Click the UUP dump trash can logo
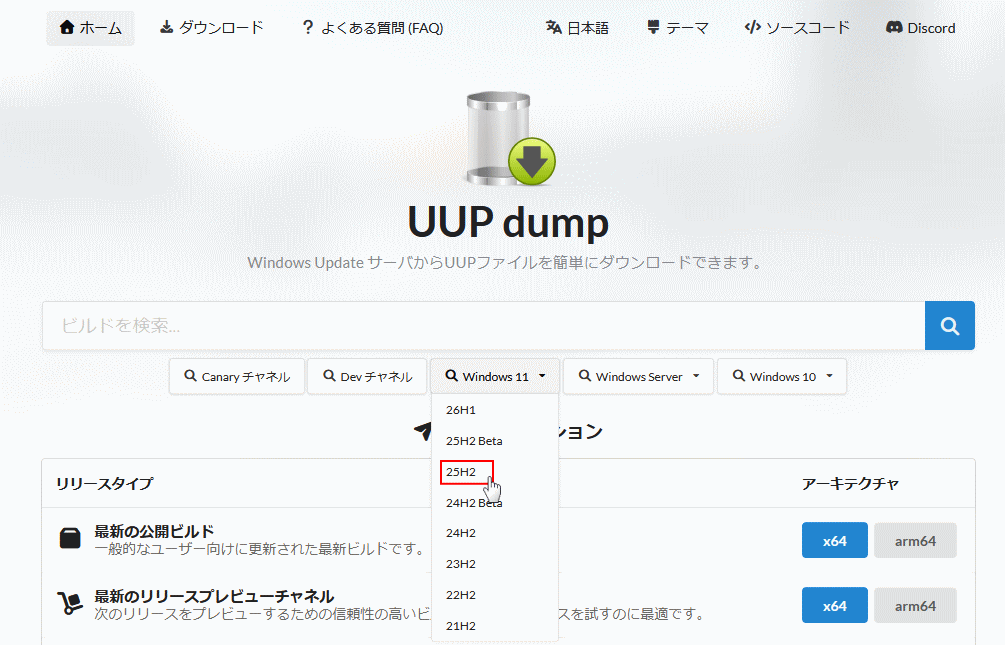Screen dimensions: 1005x645 tap(510, 138)
